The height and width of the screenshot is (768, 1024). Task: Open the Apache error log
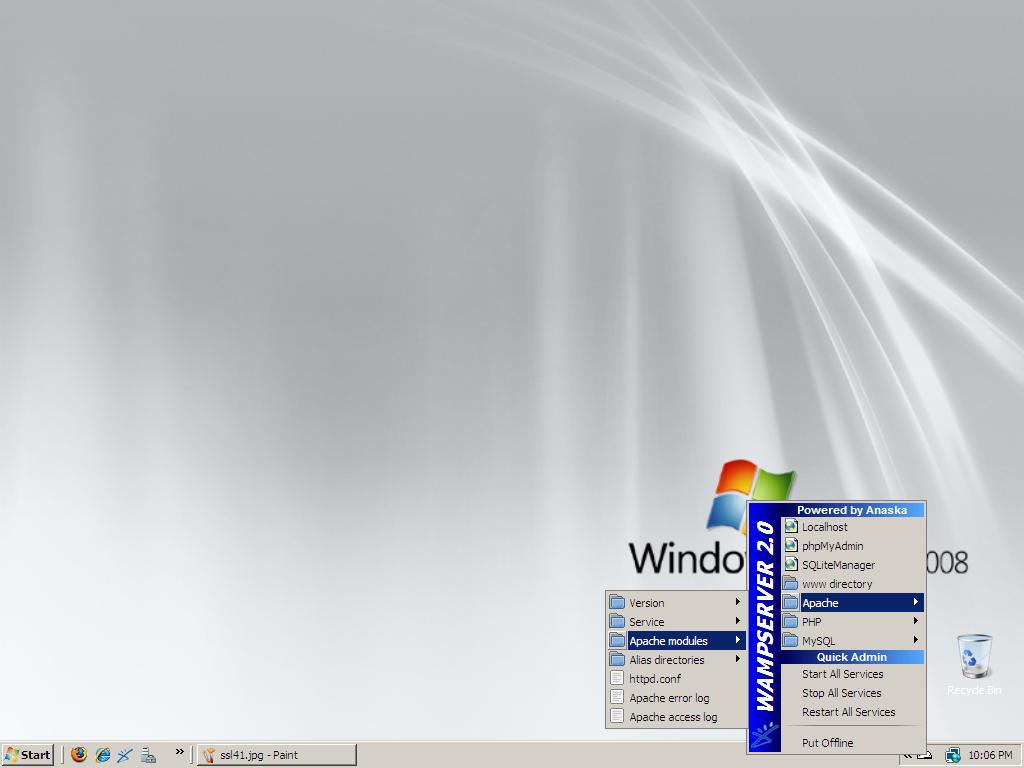pos(669,698)
